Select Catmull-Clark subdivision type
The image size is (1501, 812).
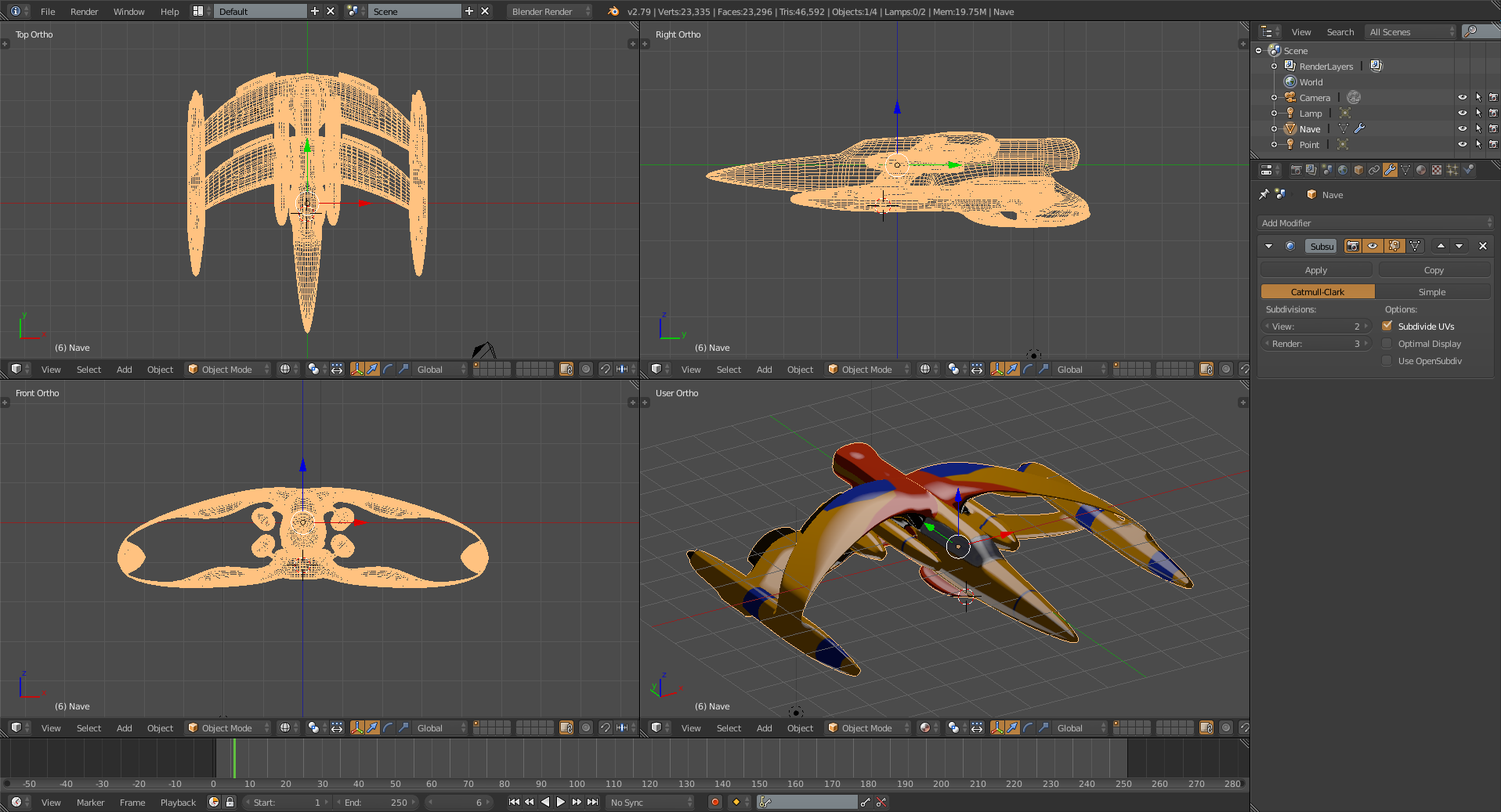(1318, 291)
